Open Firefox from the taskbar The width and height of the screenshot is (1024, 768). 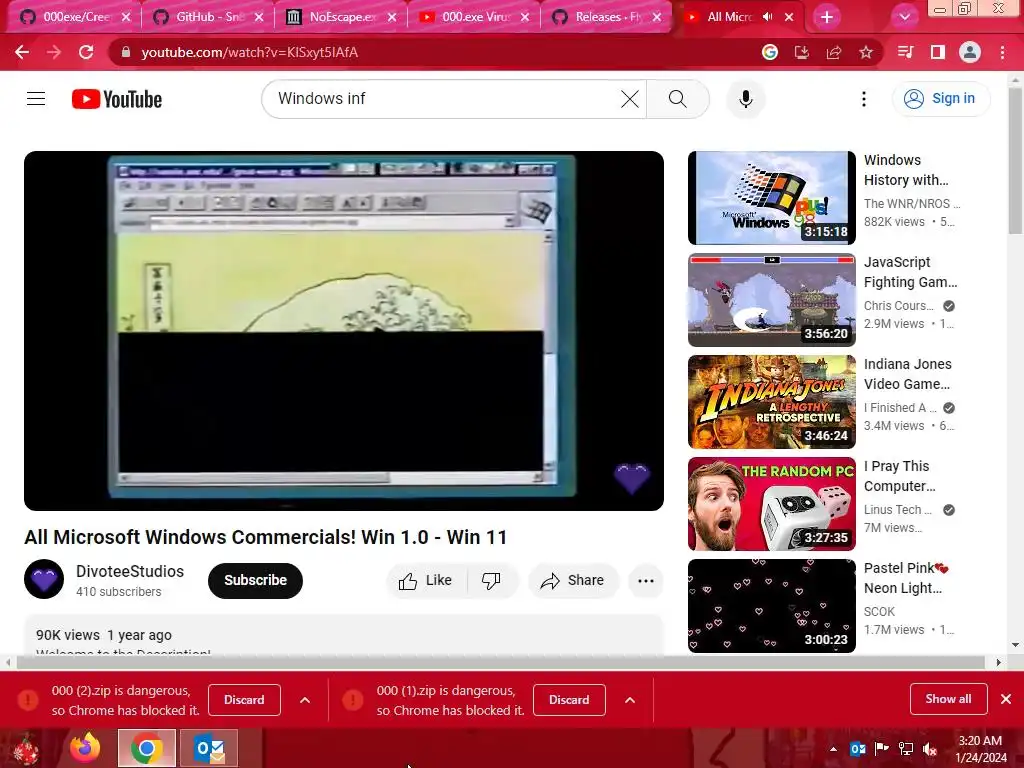tap(85, 748)
